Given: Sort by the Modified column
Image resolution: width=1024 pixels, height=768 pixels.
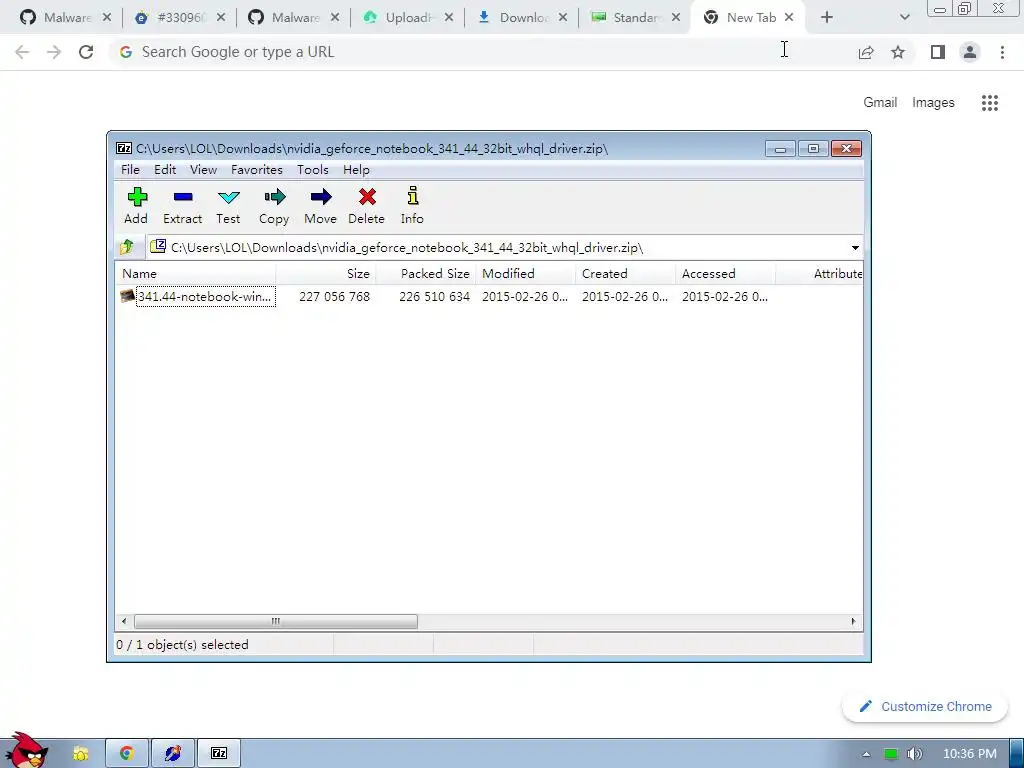Looking at the screenshot, I should click(x=526, y=274).
